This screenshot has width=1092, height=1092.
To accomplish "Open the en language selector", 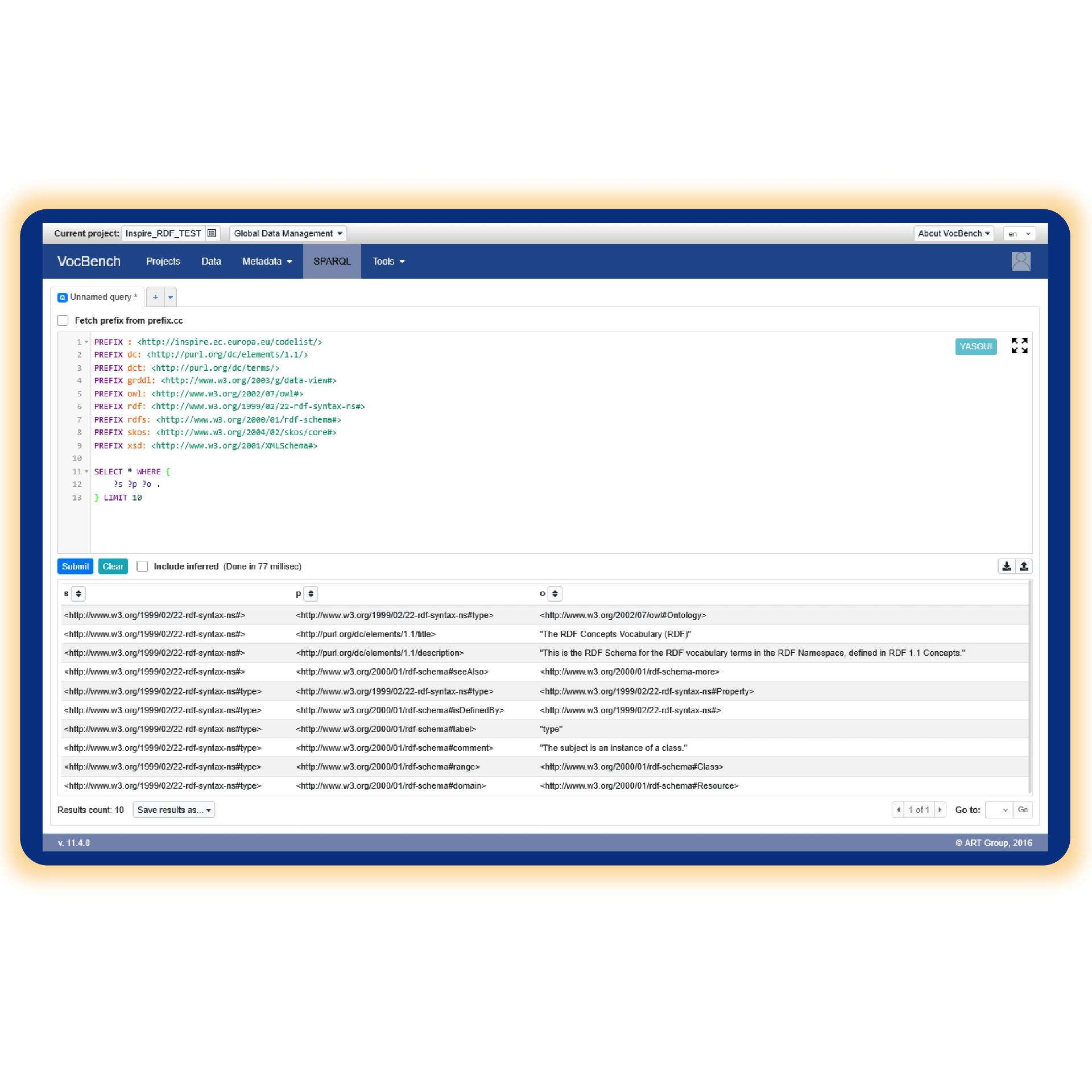I will click(x=1019, y=234).
